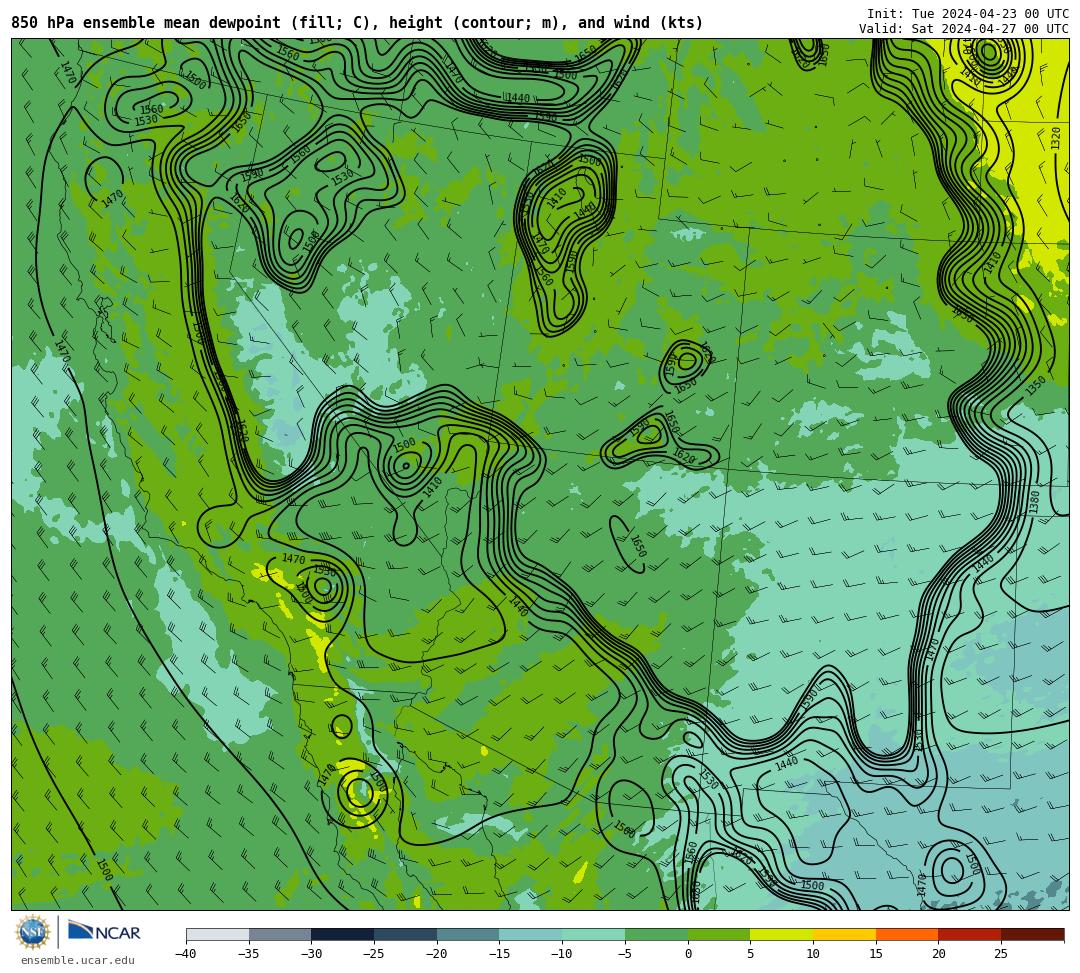Viewport: 1080px width, 973px height.
Task: Click the 25 colorbar tick label
Action: coord(1001,954)
